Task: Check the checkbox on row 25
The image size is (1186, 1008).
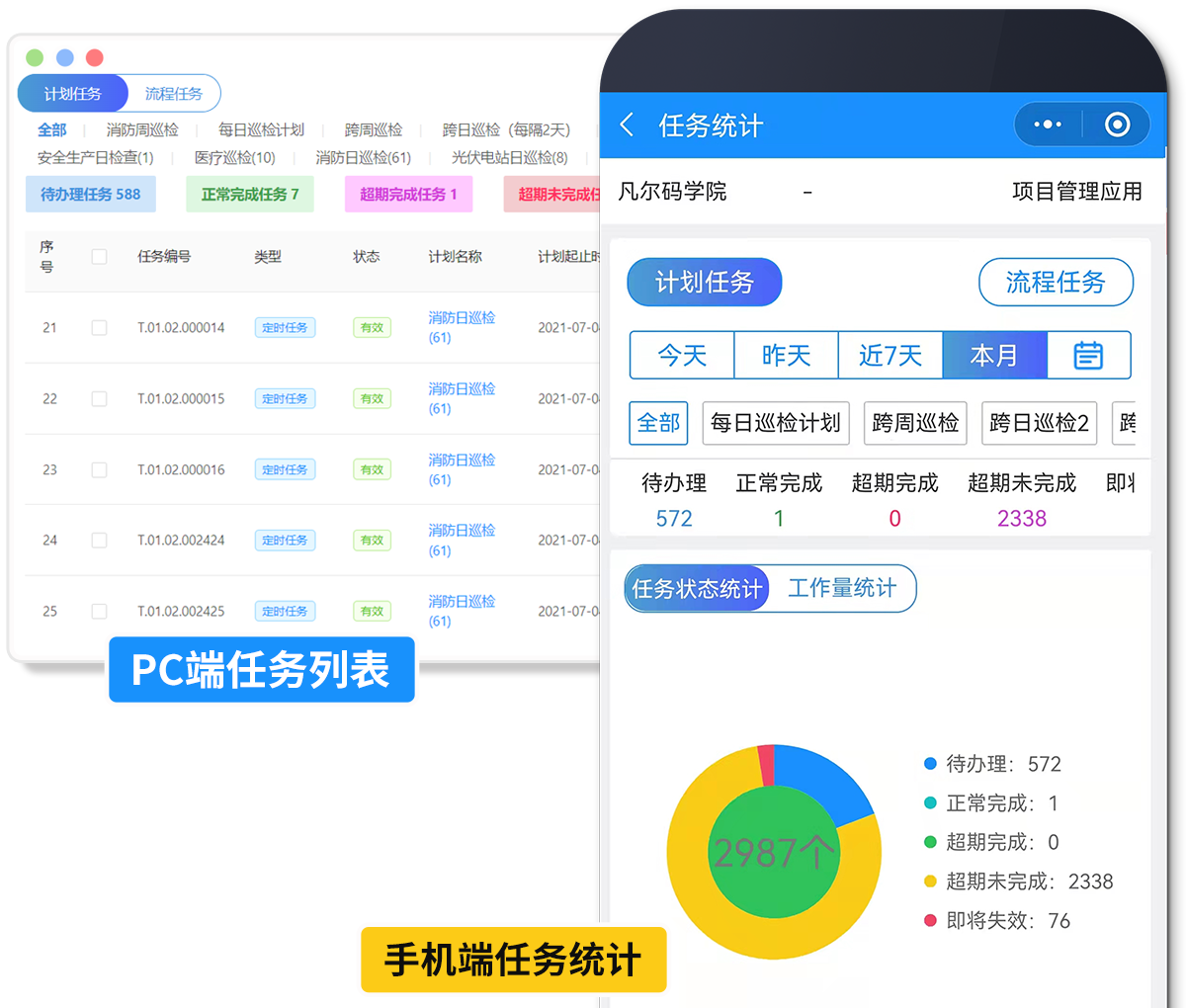Action: tap(99, 611)
